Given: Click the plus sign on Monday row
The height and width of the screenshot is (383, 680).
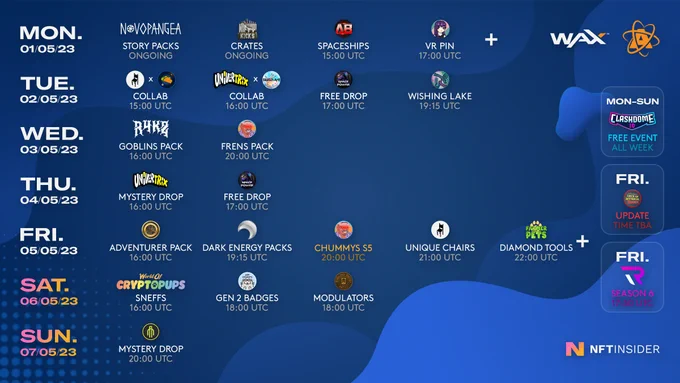Looking at the screenshot, I should (491, 39).
